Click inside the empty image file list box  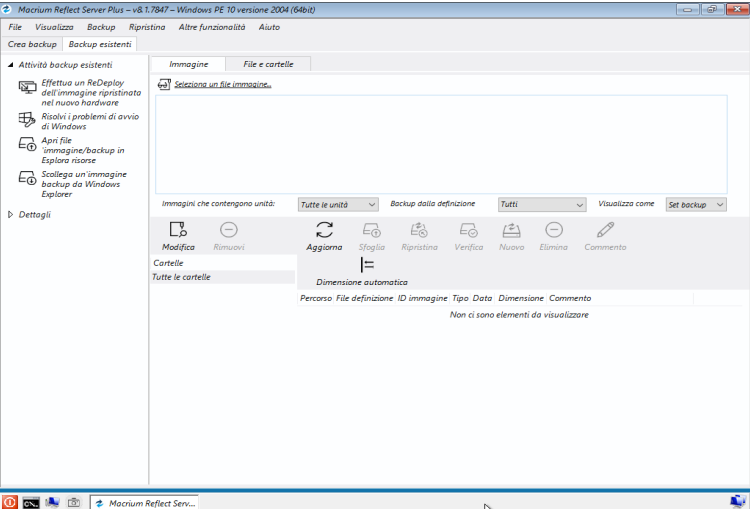tap(441, 144)
